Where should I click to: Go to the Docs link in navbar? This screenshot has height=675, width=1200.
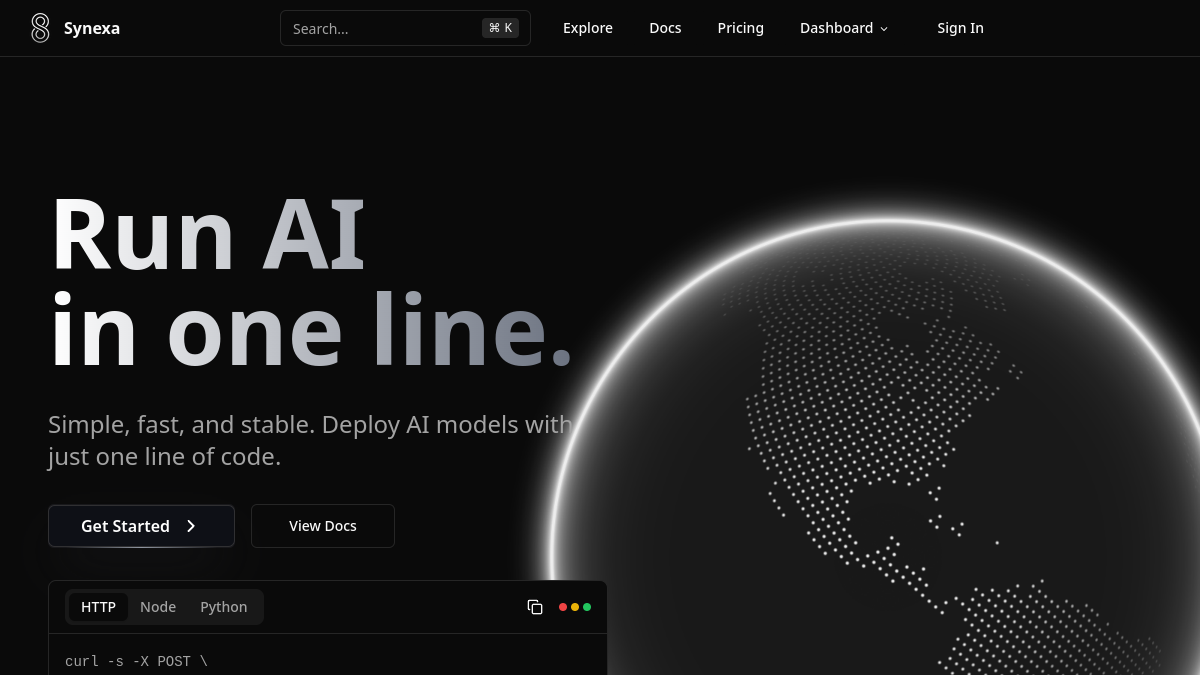(x=665, y=28)
